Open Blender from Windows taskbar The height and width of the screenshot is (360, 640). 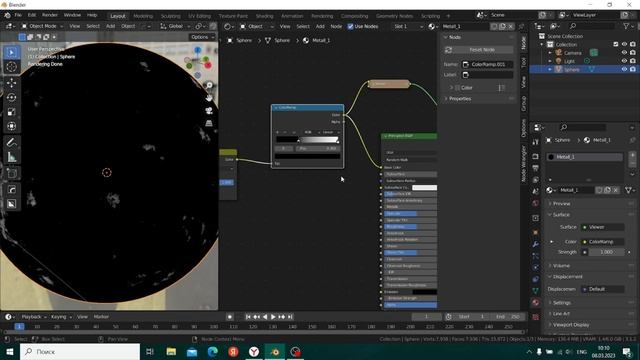coord(275,351)
